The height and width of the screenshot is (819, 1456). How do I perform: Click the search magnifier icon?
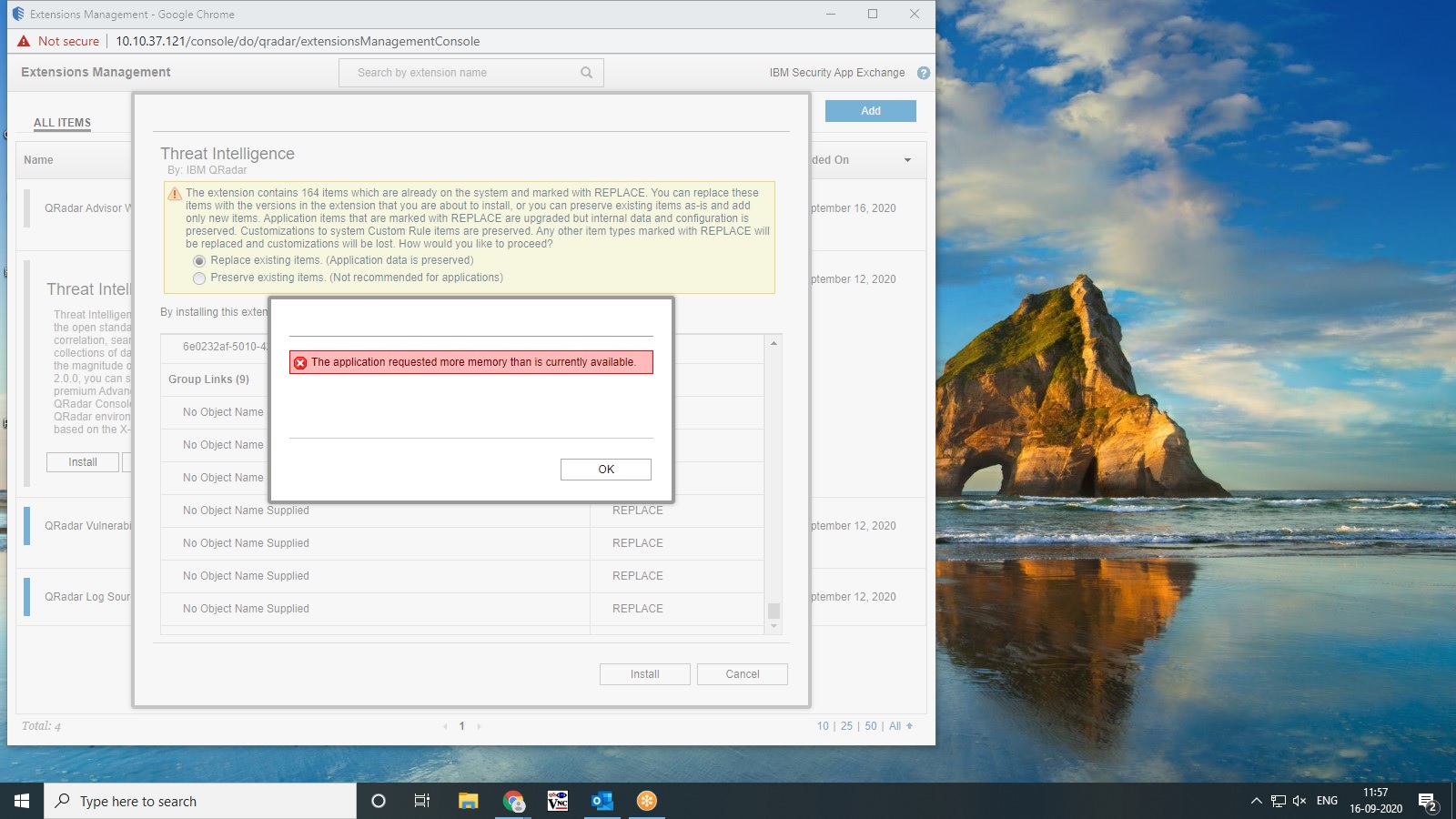click(x=587, y=73)
